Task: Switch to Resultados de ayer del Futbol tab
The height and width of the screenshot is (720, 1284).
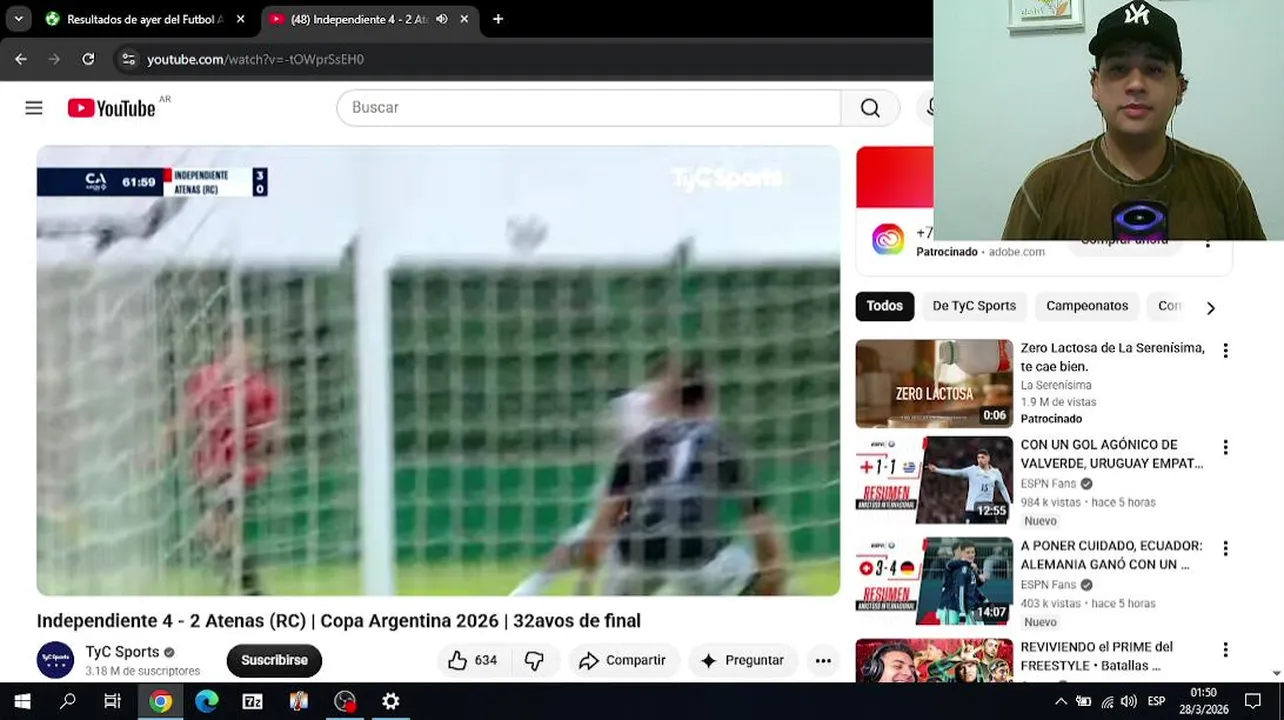Action: 145,19
